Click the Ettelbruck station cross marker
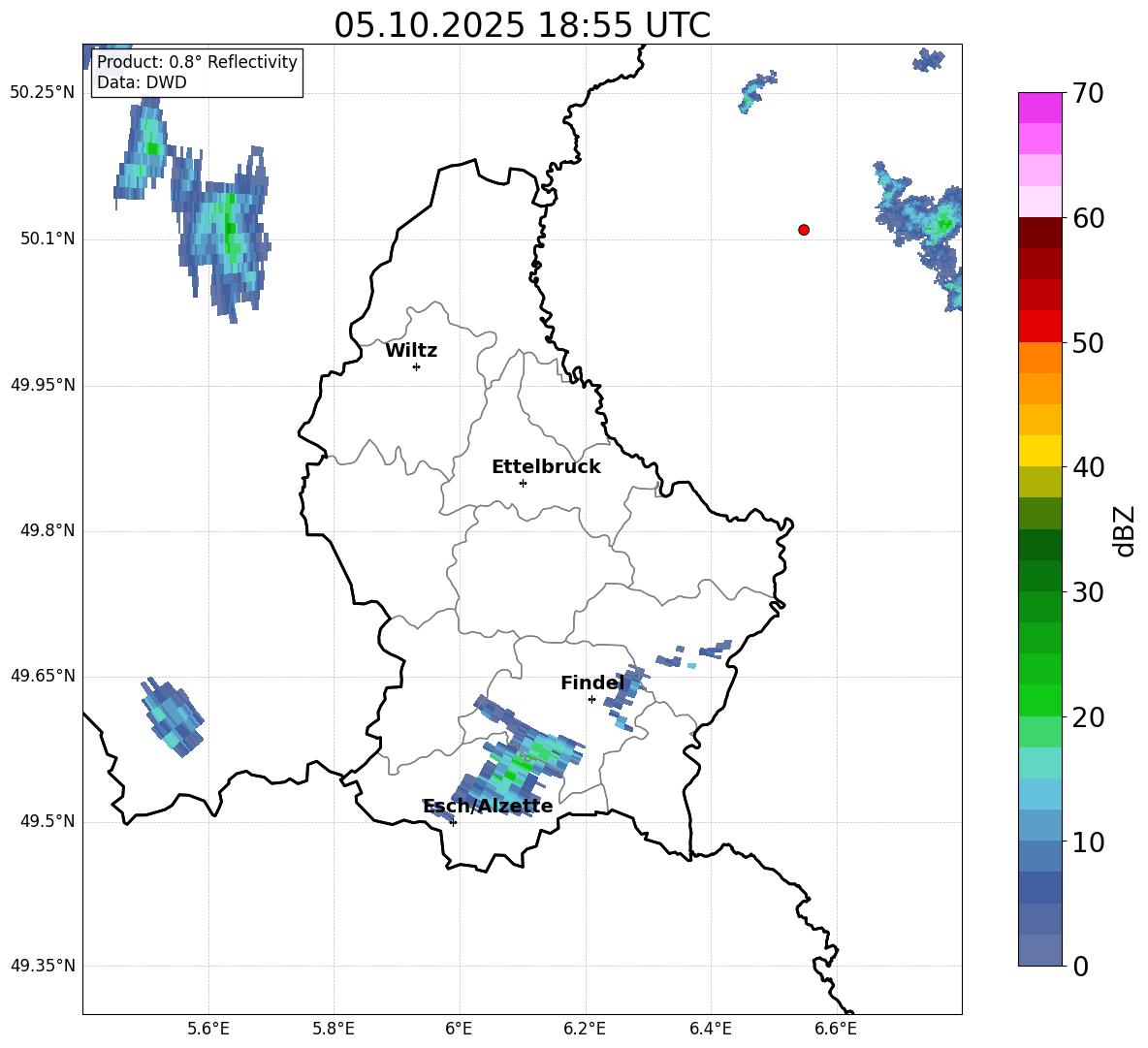 523,483
